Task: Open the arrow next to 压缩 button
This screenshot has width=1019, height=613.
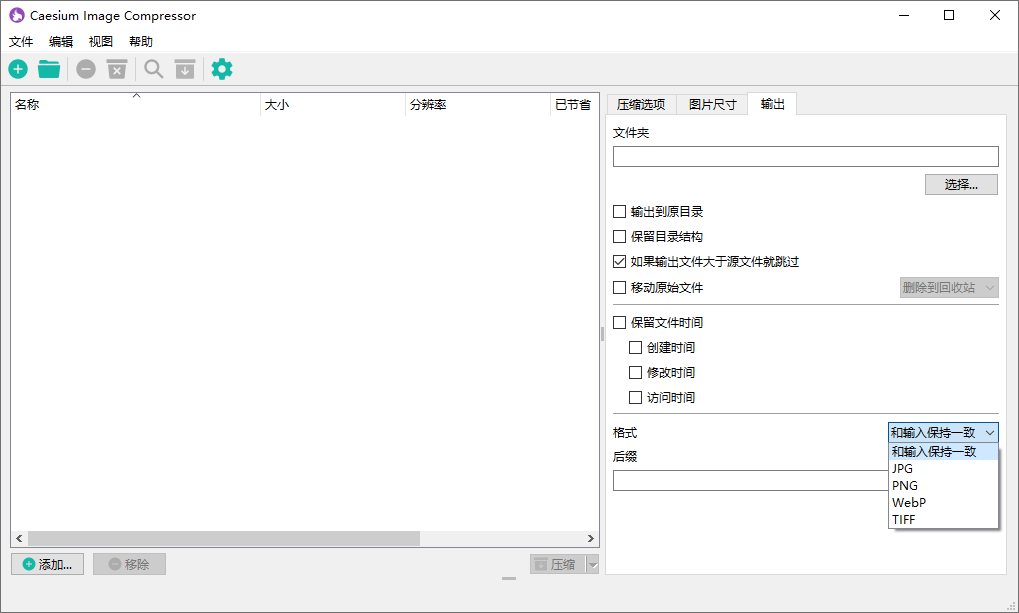Action: coord(593,564)
